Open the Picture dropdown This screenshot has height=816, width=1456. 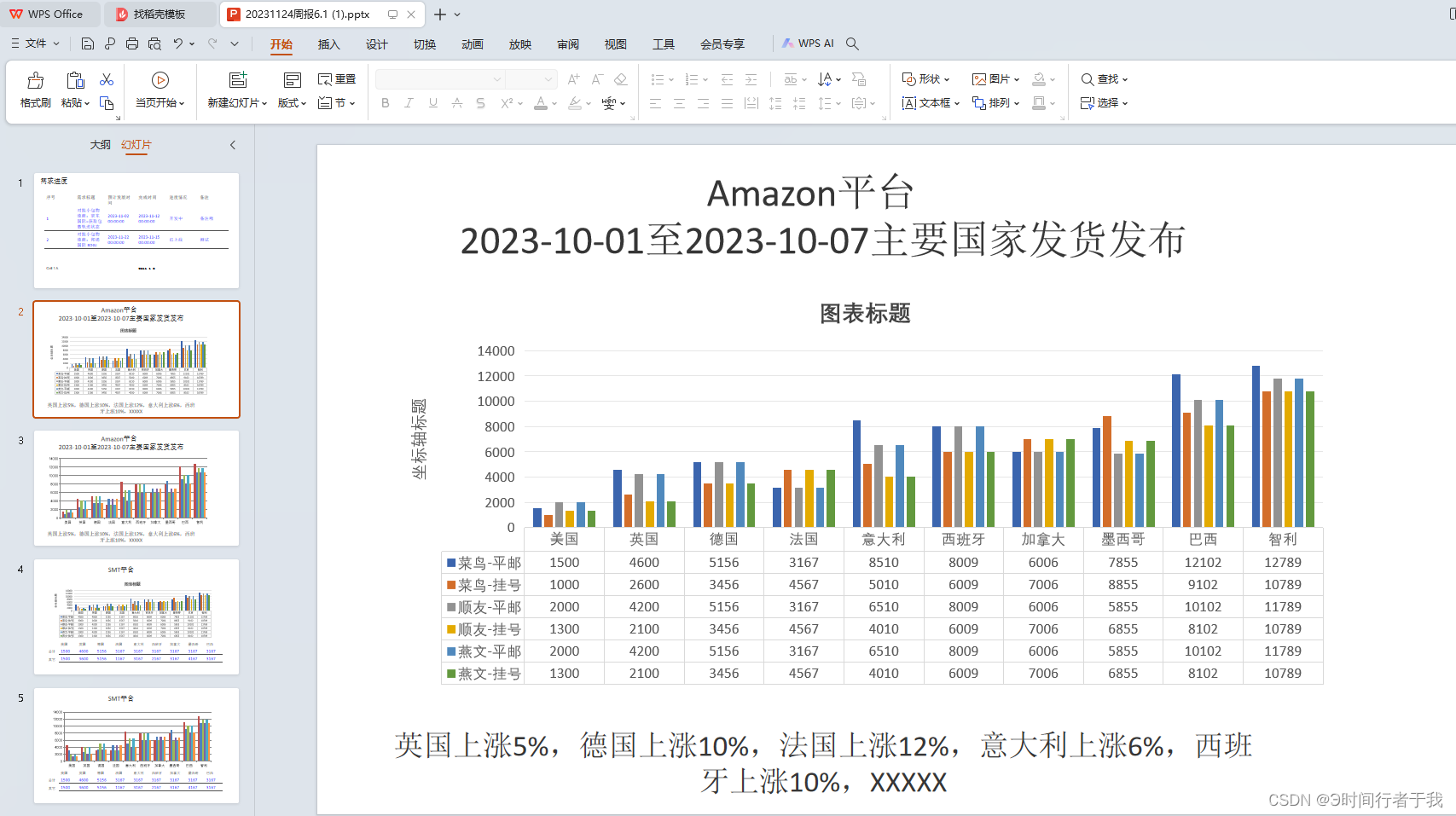click(x=996, y=79)
